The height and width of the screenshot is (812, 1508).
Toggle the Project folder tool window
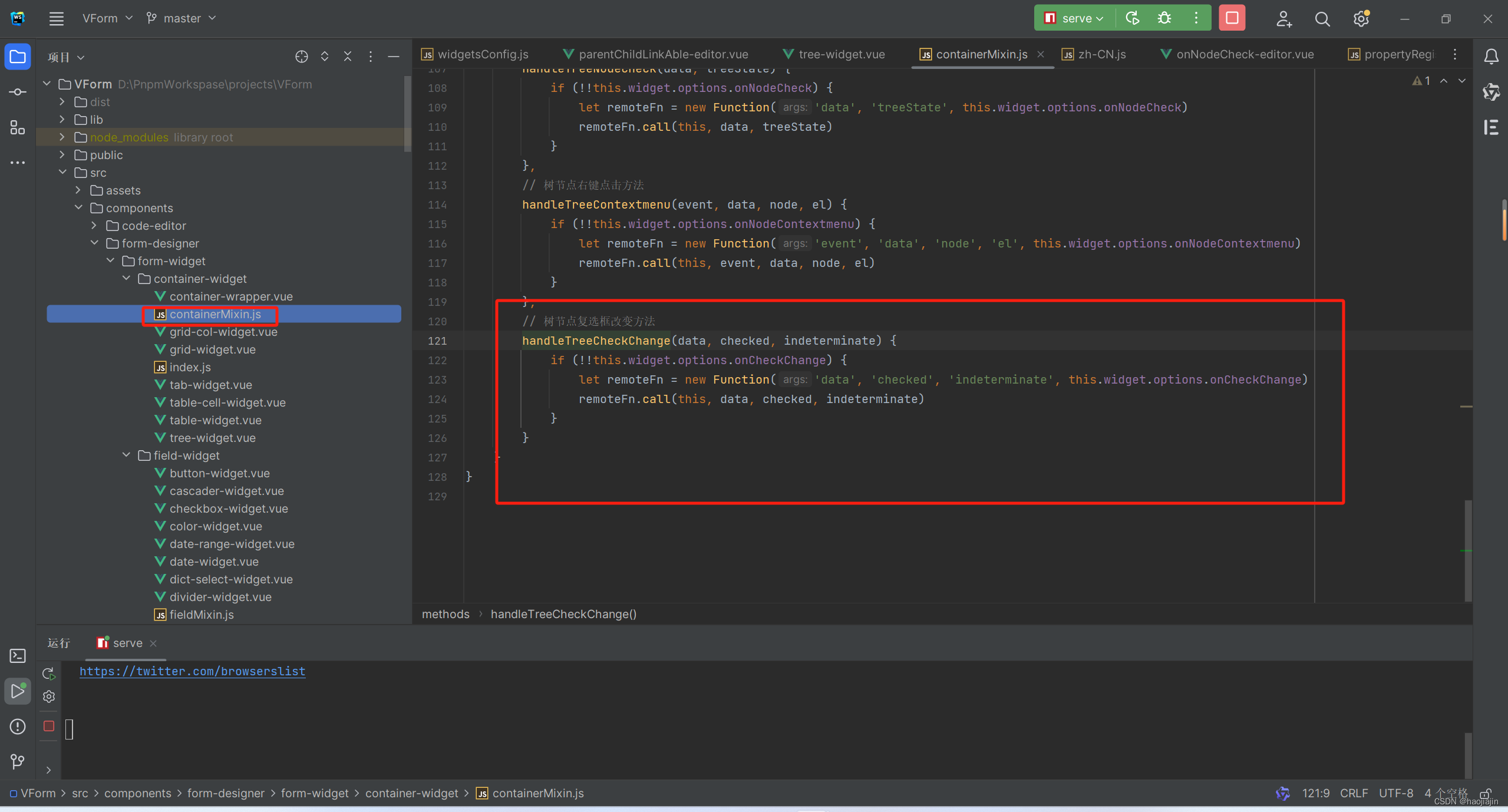point(17,57)
